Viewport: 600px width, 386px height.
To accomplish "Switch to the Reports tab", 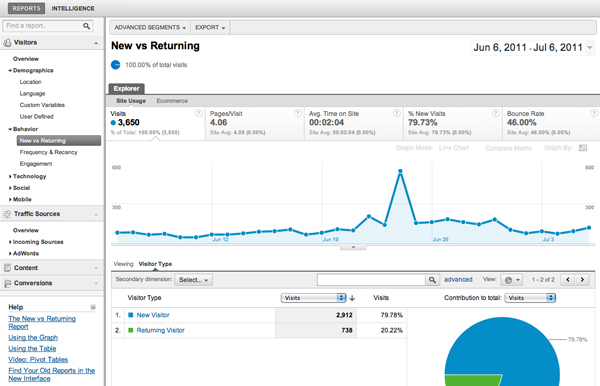I will [26, 8].
